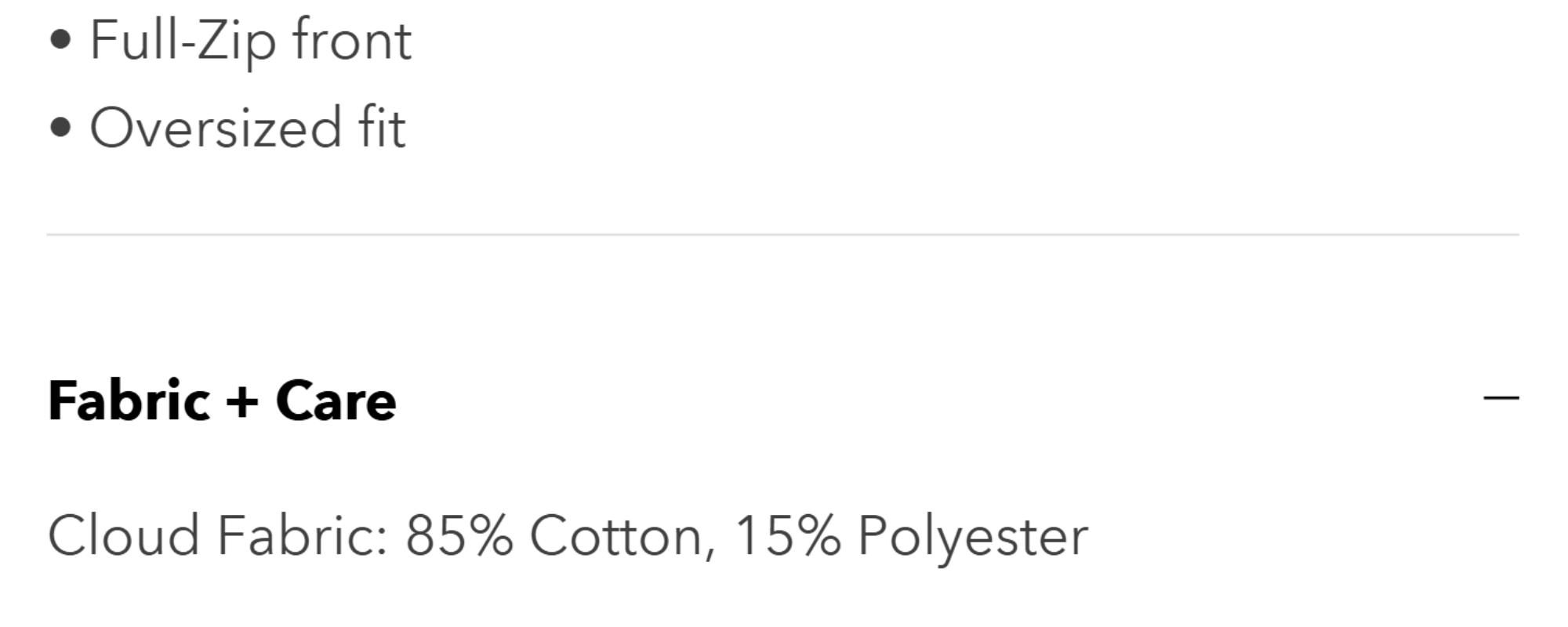The image size is (1568, 627).
Task: Click the bullet dot beside Oversized fit
Action: pos(60,128)
